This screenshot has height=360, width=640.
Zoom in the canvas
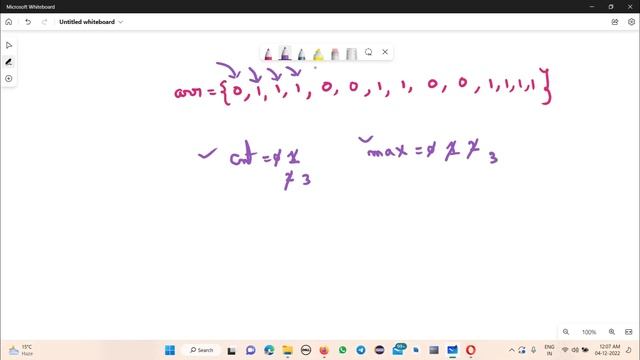point(611,332)
